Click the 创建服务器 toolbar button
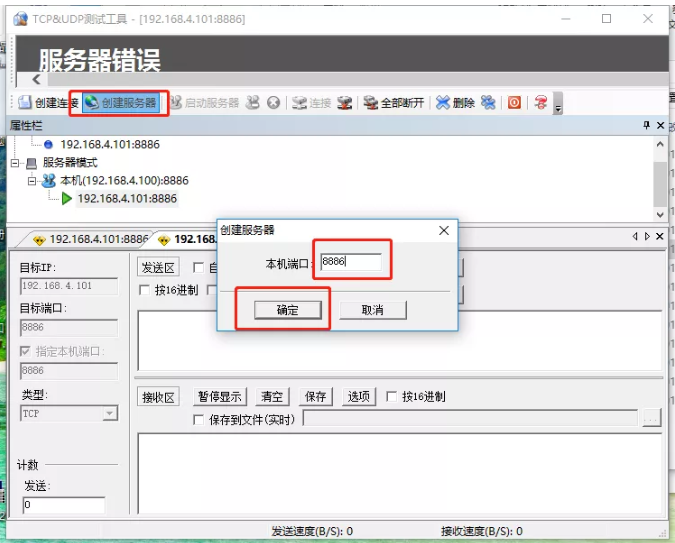Viewport: 675px width, 543px height. [x=120, y=103]
